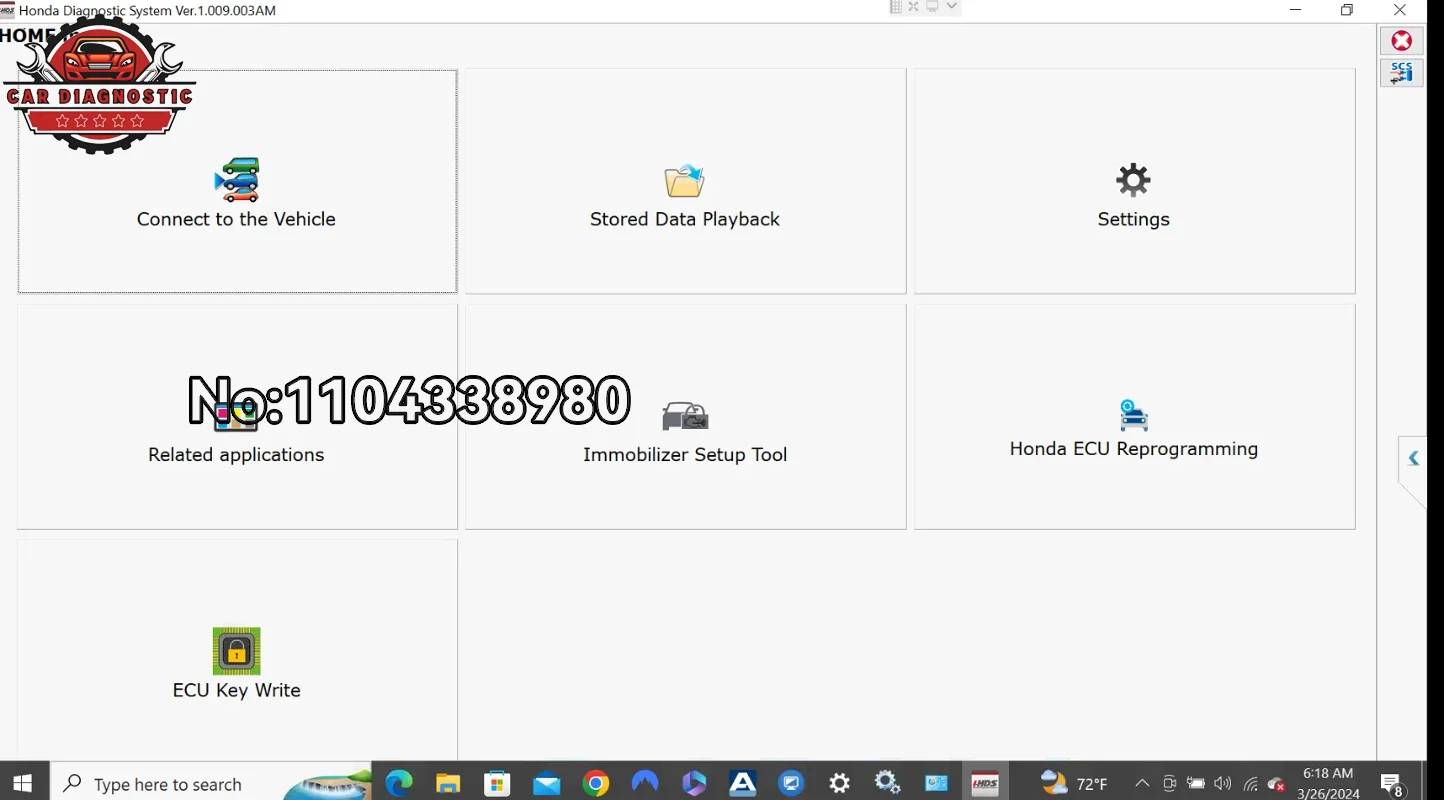
Task: Open the Windows Start menu
Action: point(23,784)
